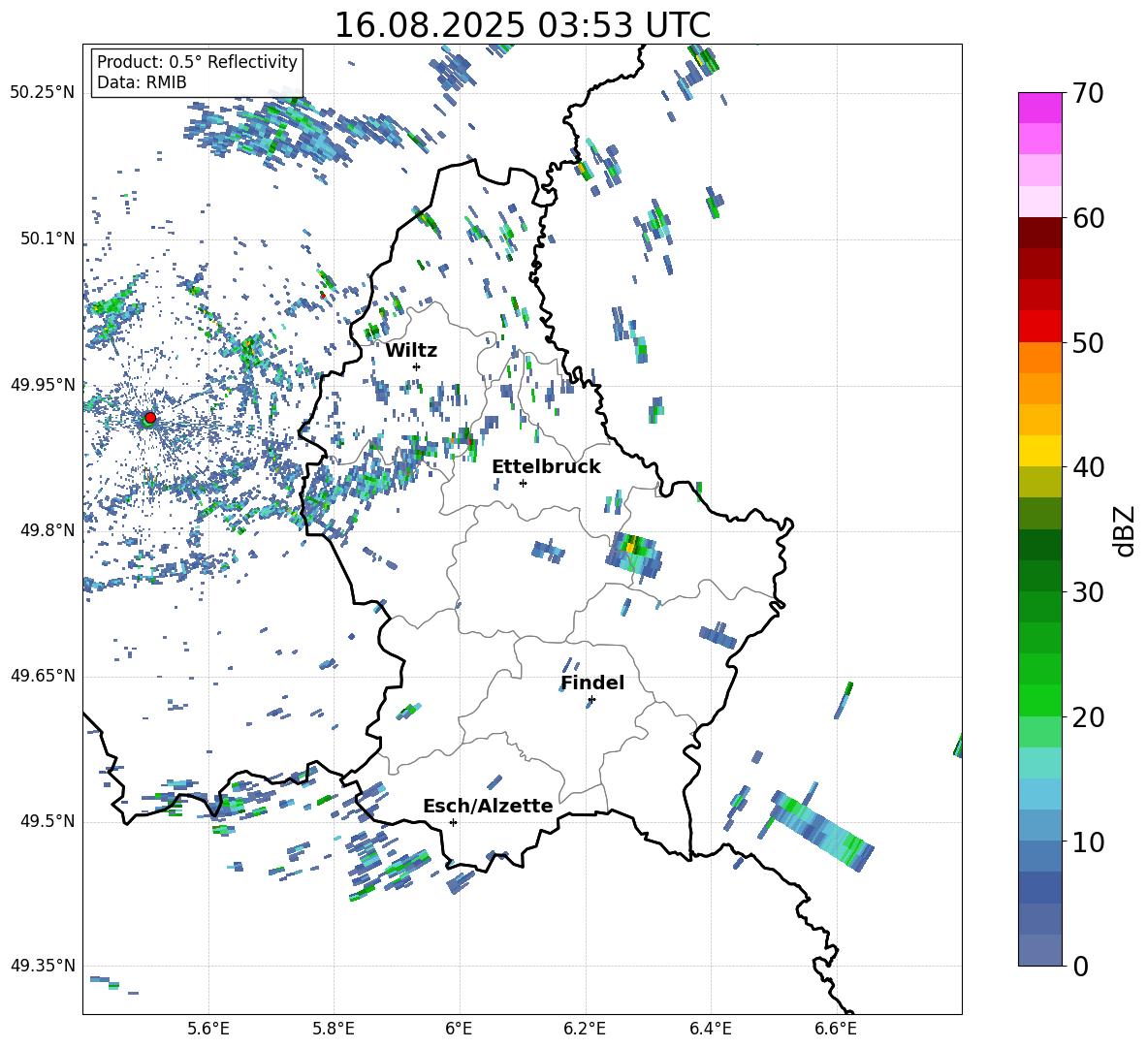The height and width of the screenshot is (1048, 1148).
Task: Click the Wiltz city label
Action: point(411,351)
